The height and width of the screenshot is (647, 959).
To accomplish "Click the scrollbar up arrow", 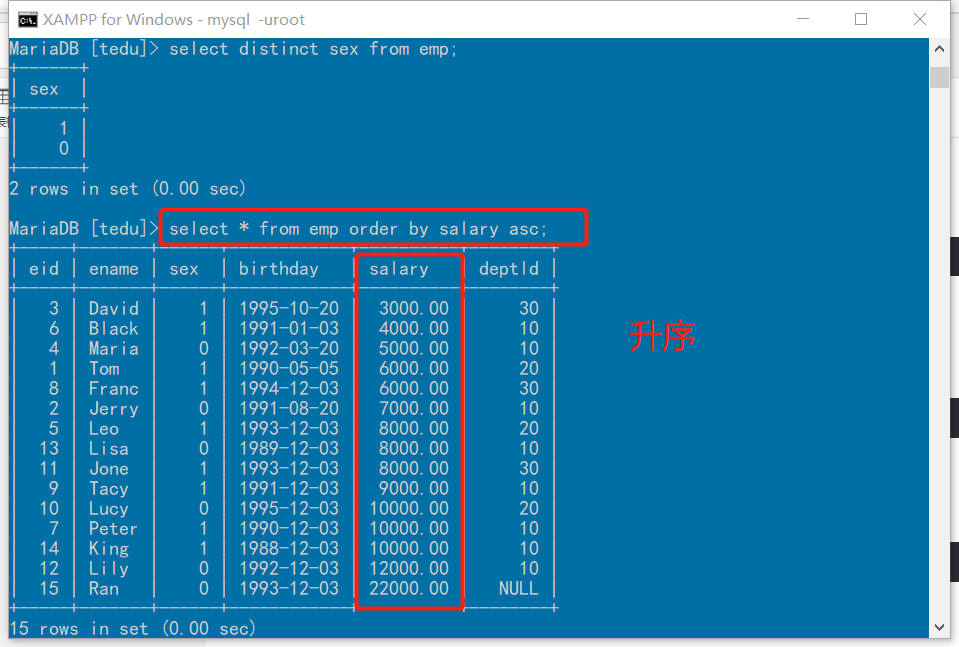I will tap(939, 49).
